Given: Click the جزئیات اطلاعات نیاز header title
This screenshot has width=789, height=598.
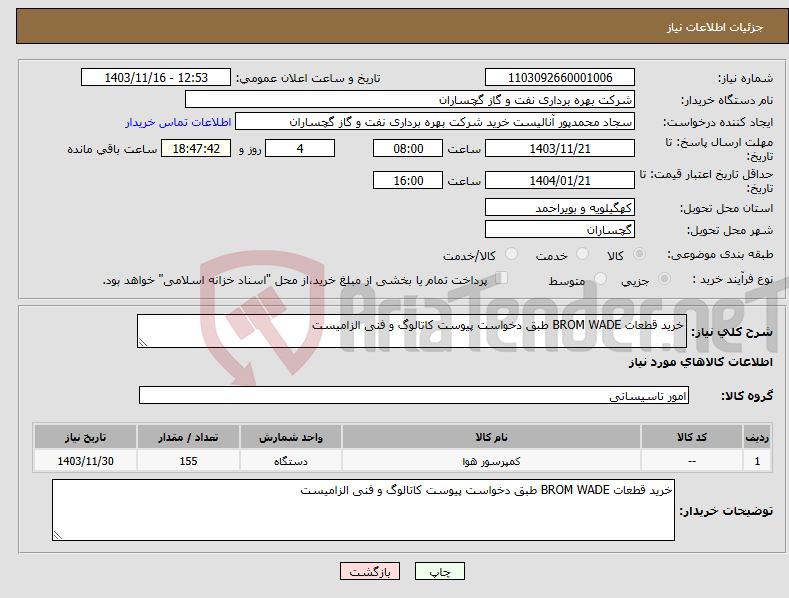Looking at the screenshot, I should pos(715,27).
